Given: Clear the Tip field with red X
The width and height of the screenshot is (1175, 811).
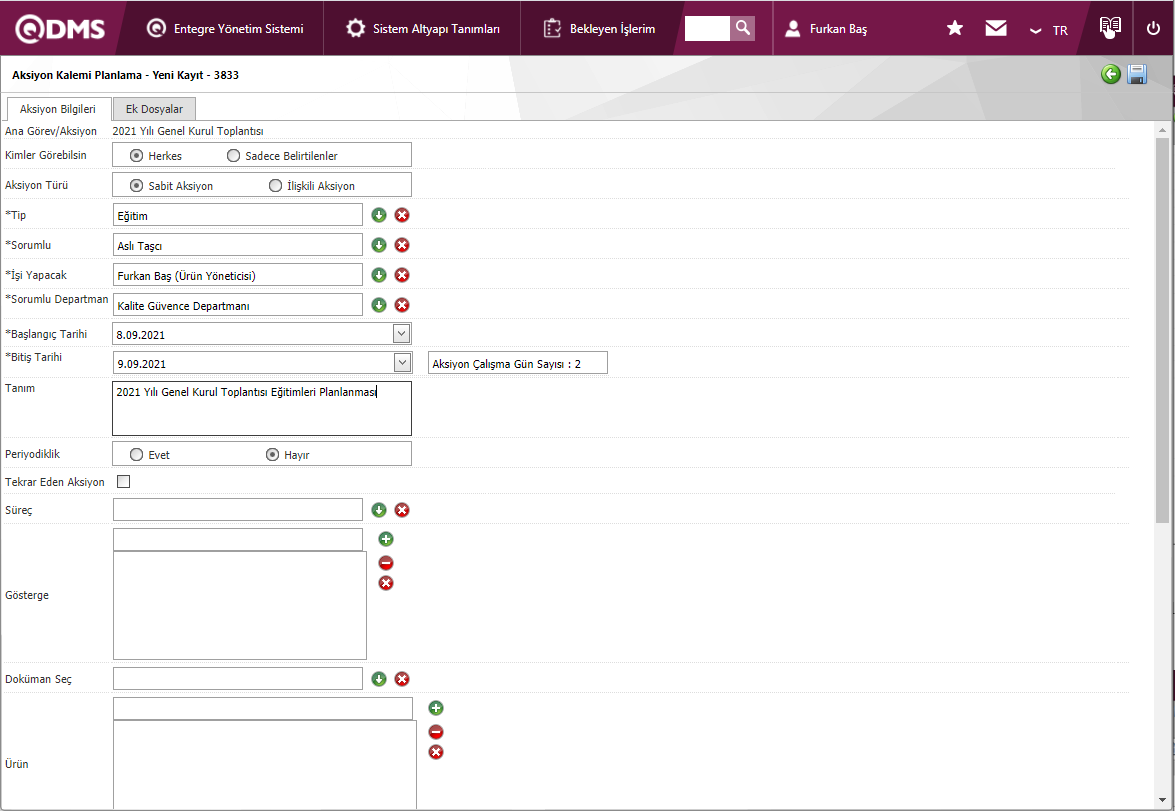Looking at the screenshot, I should tap(402, 215).
